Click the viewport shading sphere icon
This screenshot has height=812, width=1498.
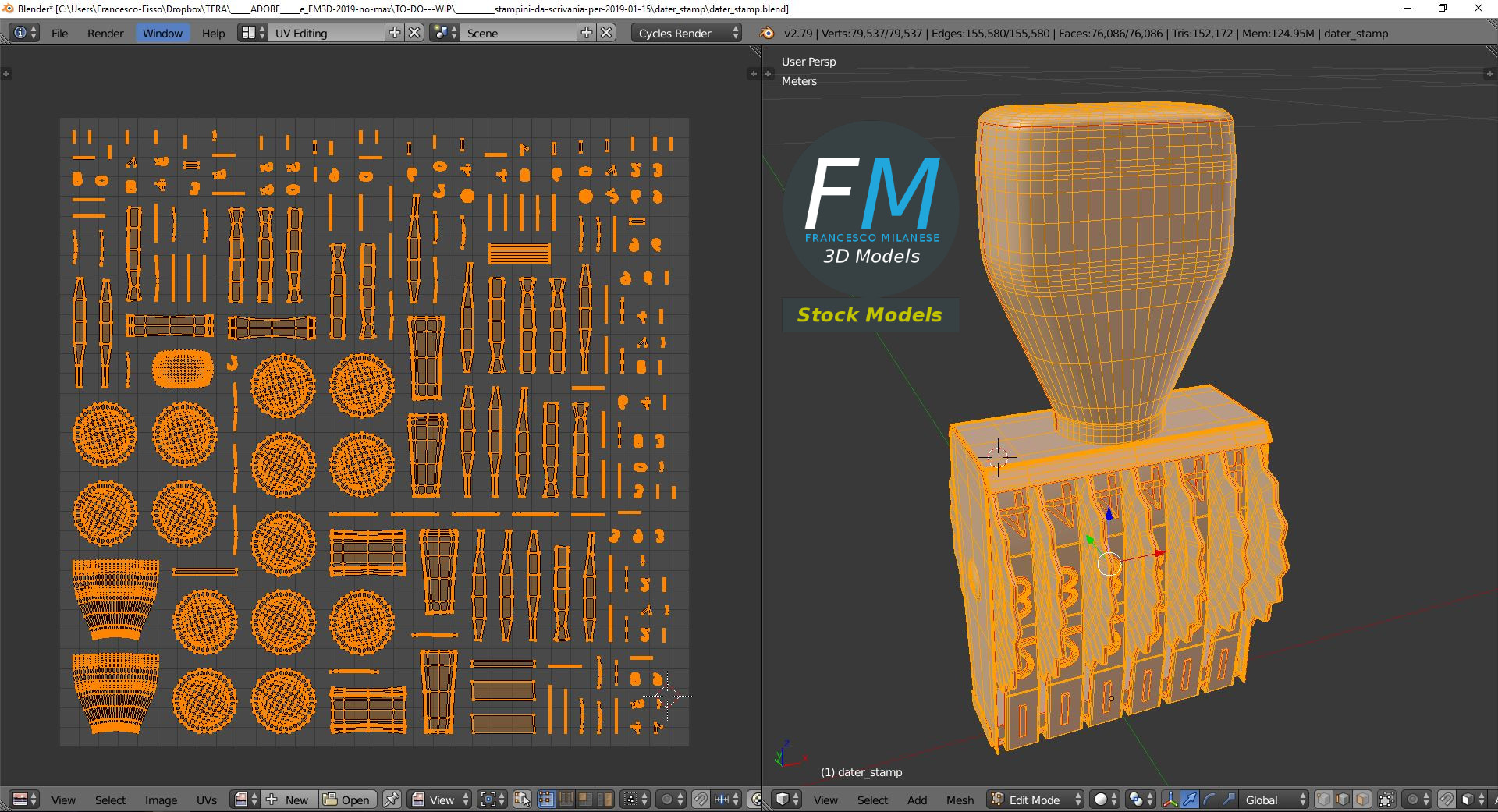(1101, 800)
